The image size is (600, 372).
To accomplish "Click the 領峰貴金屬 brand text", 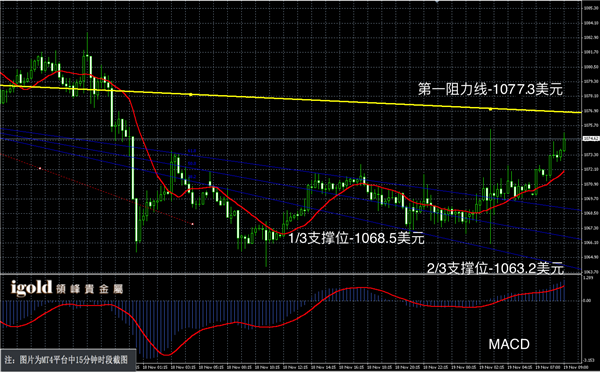I will coord(90,289).
